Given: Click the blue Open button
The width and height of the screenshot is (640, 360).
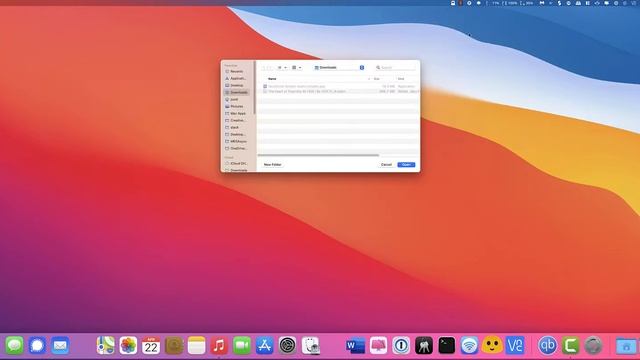Looking at the screenshot, I should [406, 164].
